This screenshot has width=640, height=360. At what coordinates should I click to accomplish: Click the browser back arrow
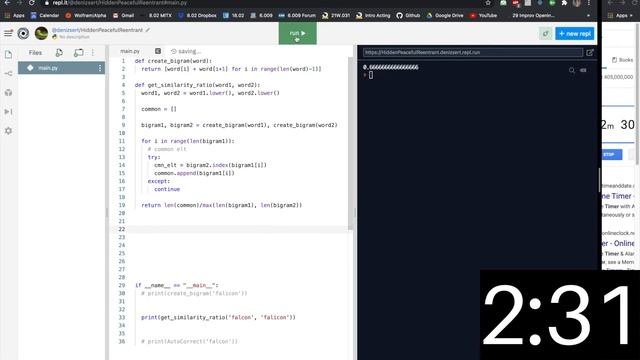[x=7, y=3]
